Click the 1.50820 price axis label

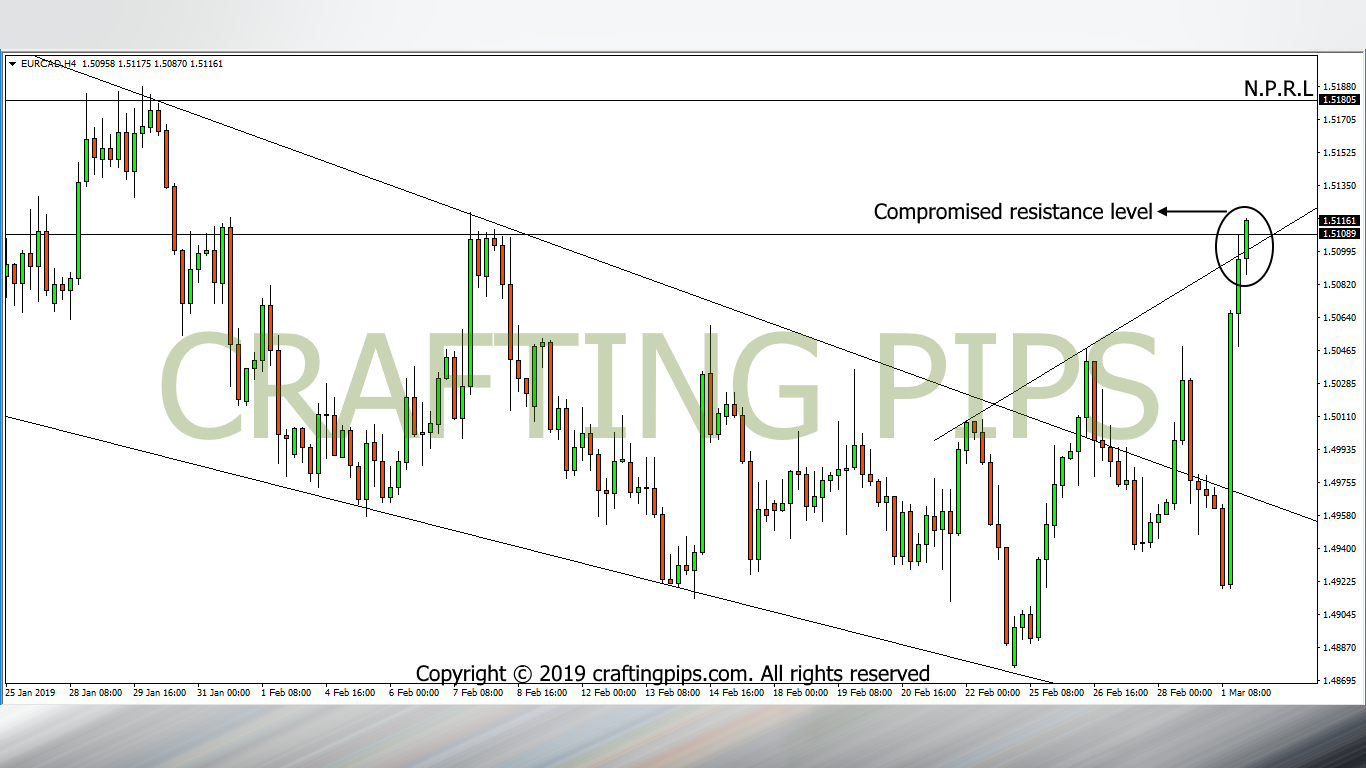coord(1339,284)
